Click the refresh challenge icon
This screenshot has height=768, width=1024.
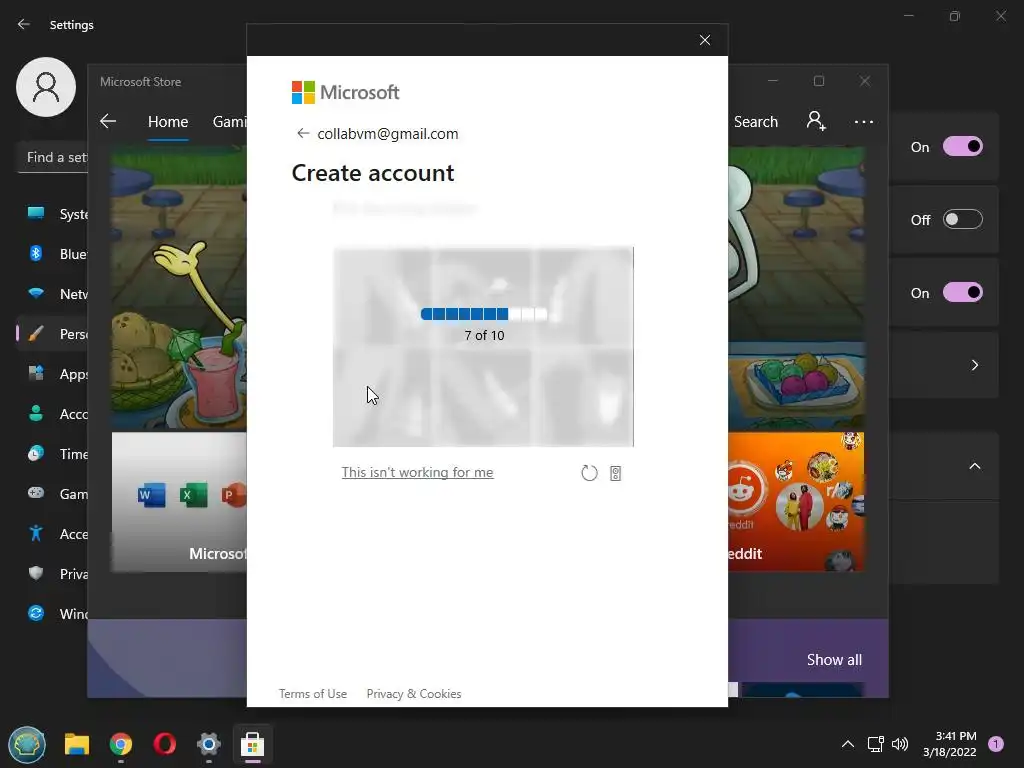pyautogui.click(x=589, y=473)
